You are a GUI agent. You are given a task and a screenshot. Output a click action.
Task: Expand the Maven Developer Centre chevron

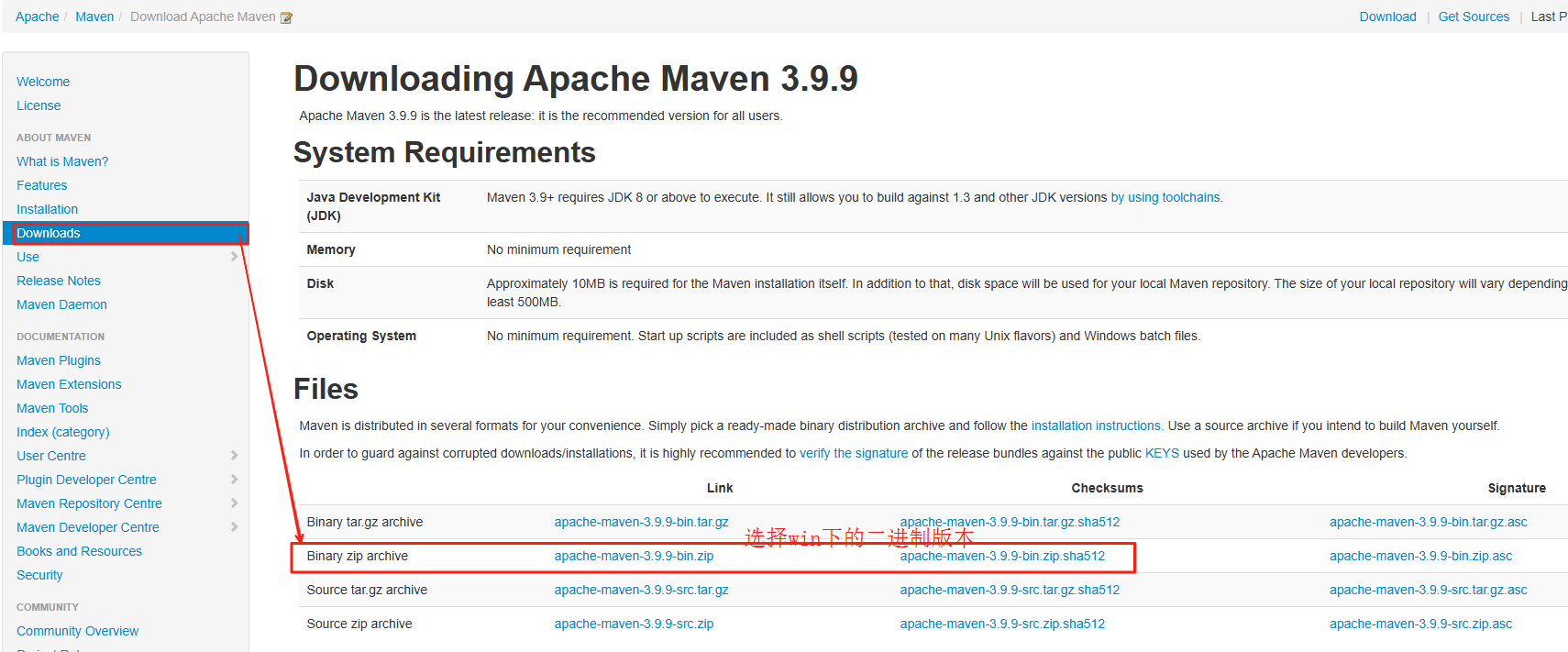pyautogui.click(x=235, y=527)
